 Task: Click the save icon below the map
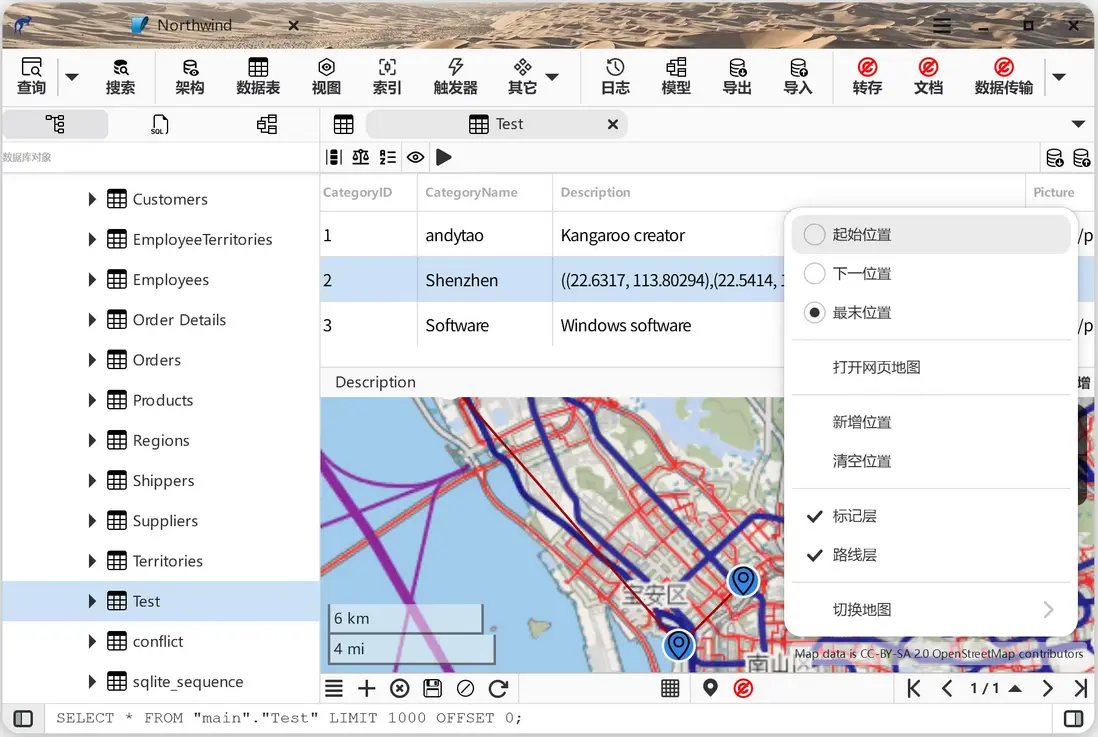click(432, 688)
